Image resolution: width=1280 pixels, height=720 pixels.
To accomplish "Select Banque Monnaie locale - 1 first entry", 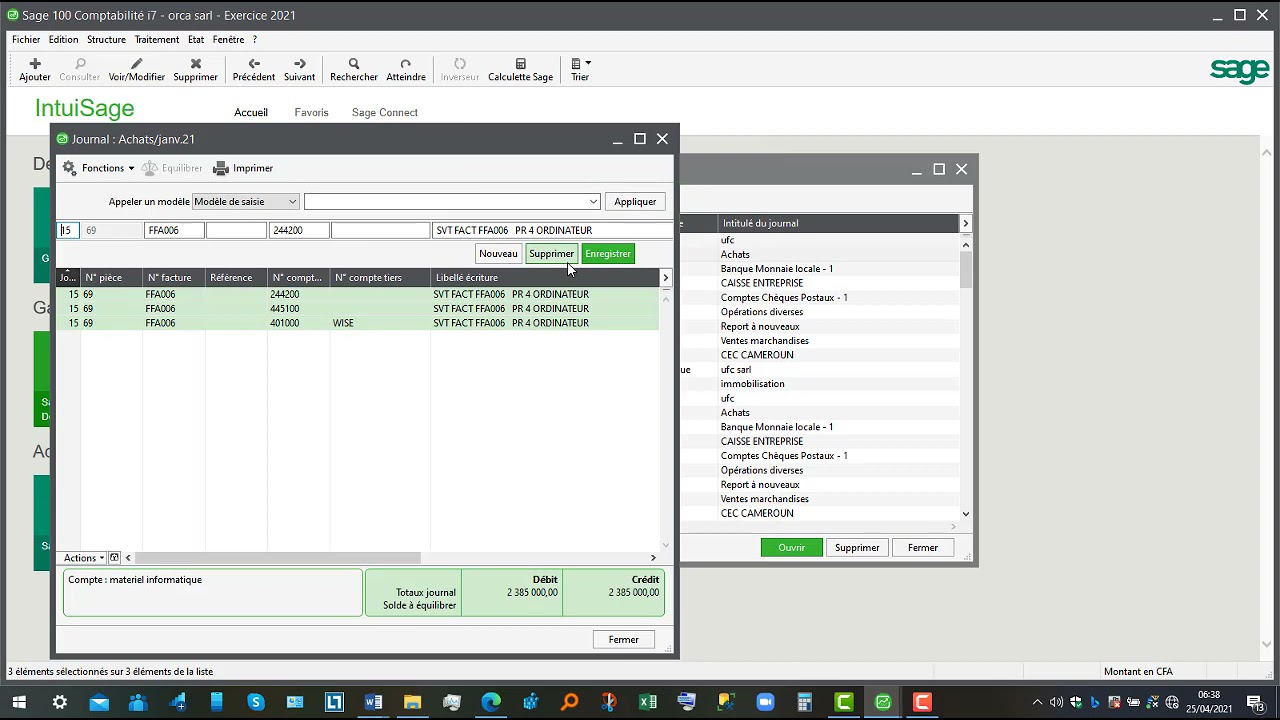I will tap(777, 269).
